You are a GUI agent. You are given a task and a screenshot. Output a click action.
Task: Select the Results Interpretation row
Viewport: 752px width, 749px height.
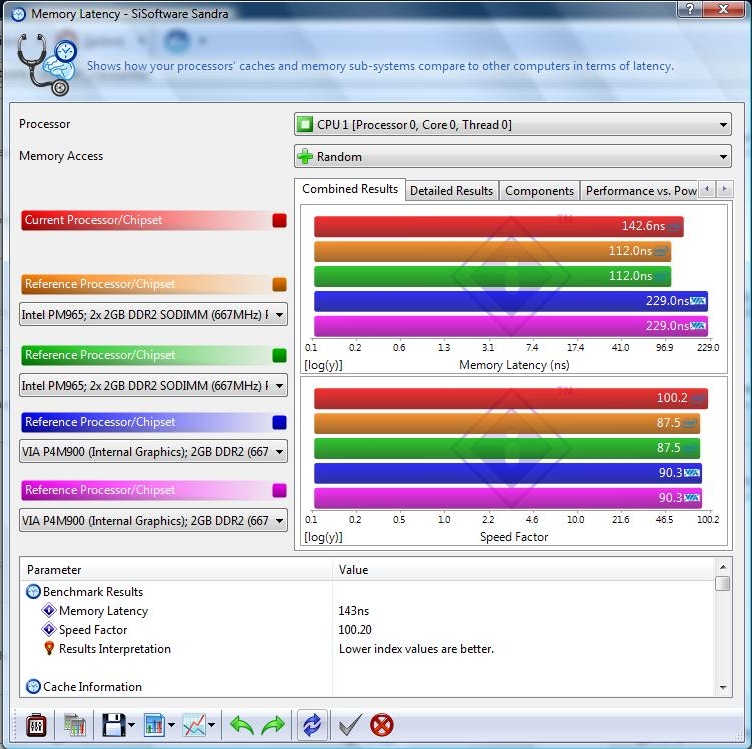tap(367, 648)
